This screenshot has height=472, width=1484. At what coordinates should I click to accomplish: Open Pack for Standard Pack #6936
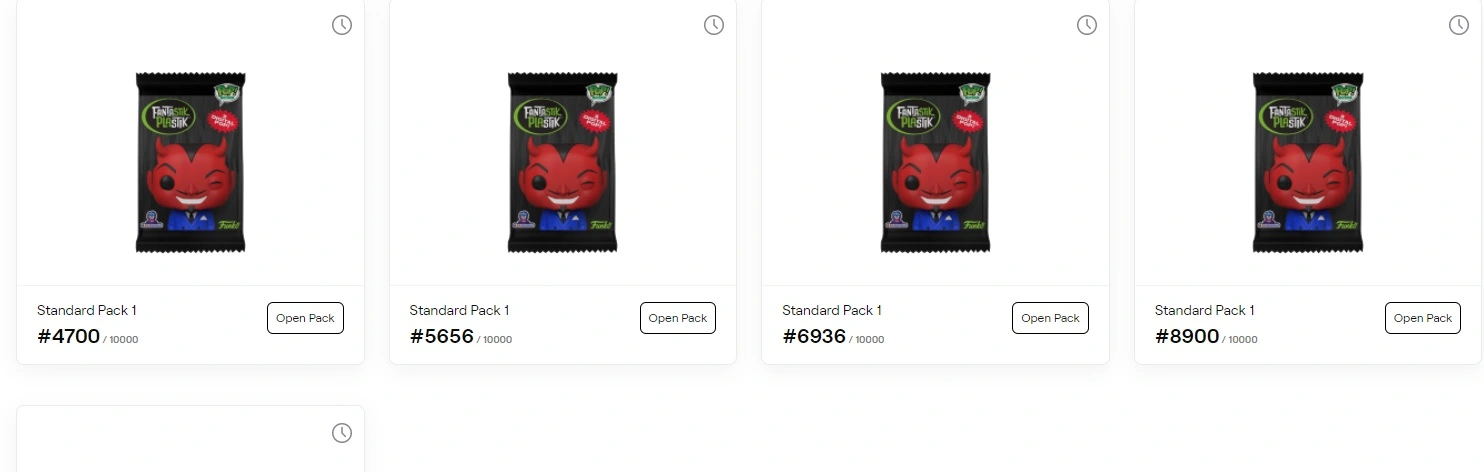1050,318
